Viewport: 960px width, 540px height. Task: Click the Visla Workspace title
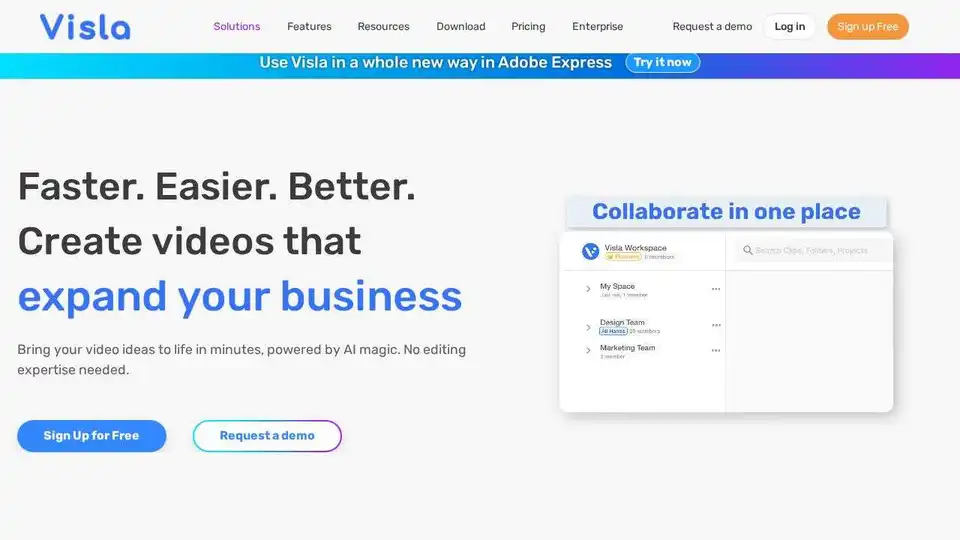tap(636, 248)
